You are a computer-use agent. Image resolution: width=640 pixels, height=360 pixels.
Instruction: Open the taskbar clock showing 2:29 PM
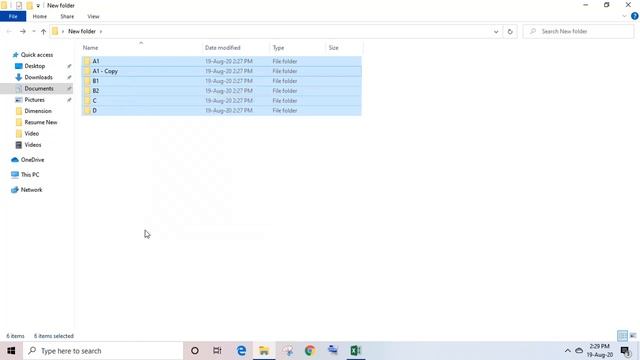coord(600,351)
